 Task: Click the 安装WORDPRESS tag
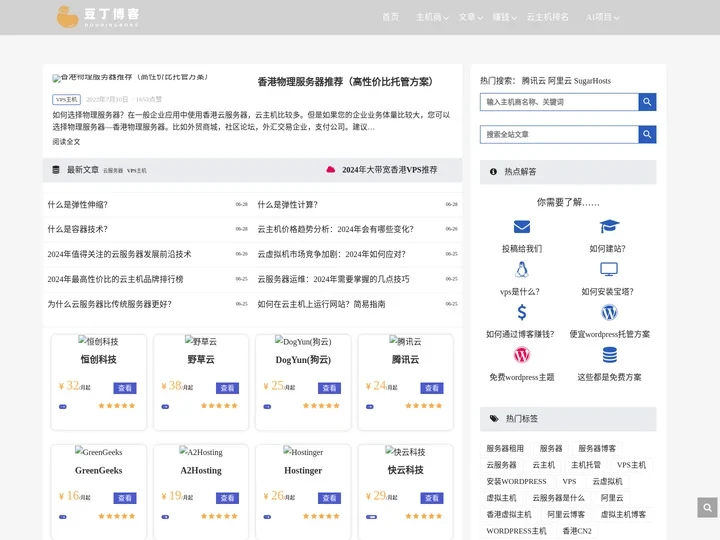(x=517, y=481)
